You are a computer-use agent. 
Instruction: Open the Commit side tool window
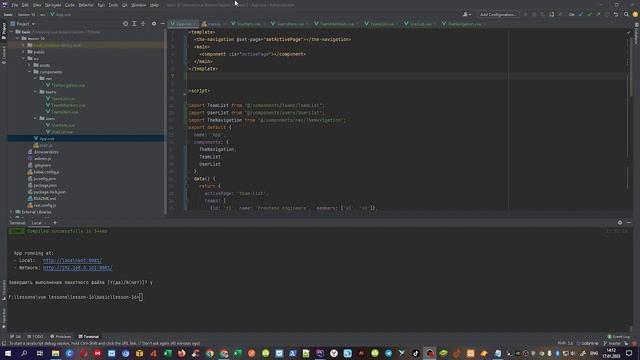coord(4,55)
